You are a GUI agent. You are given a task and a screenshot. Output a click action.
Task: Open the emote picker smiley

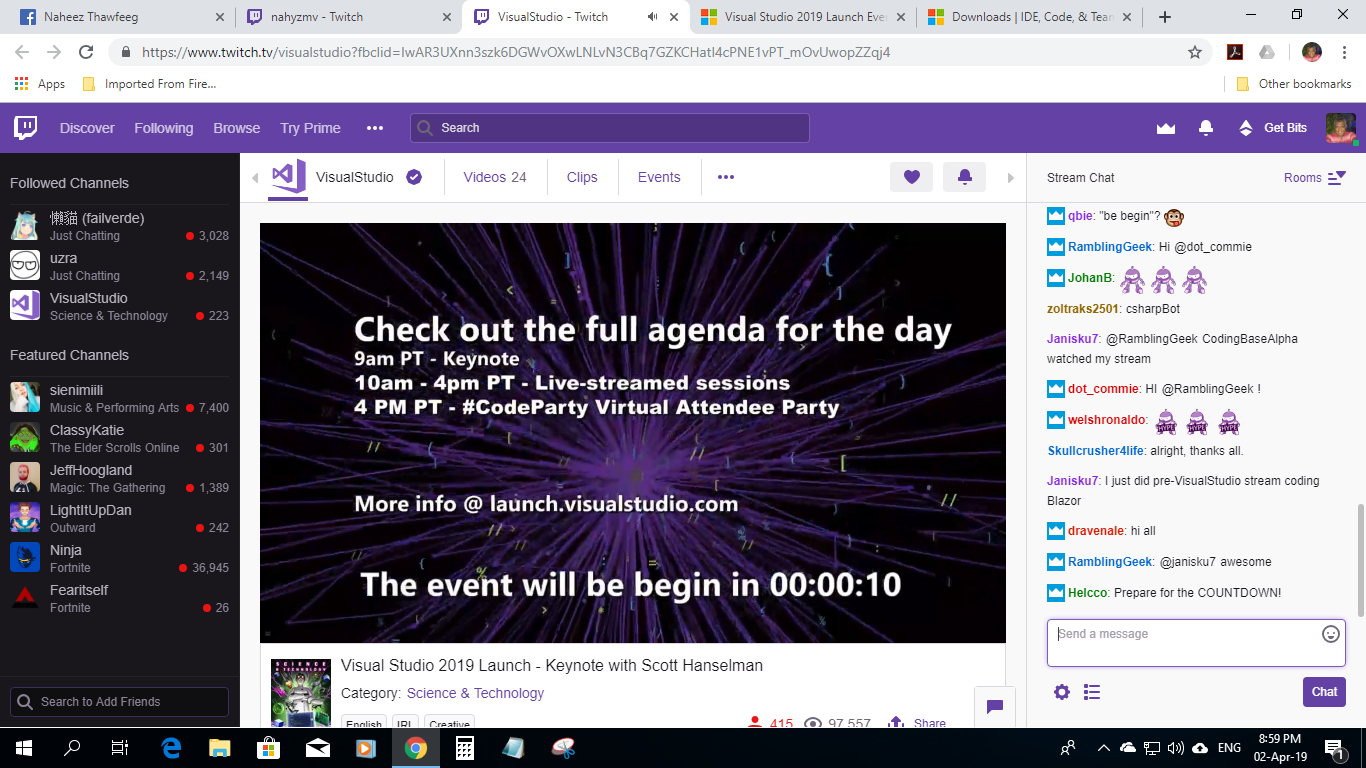(x=1330, y=634)
